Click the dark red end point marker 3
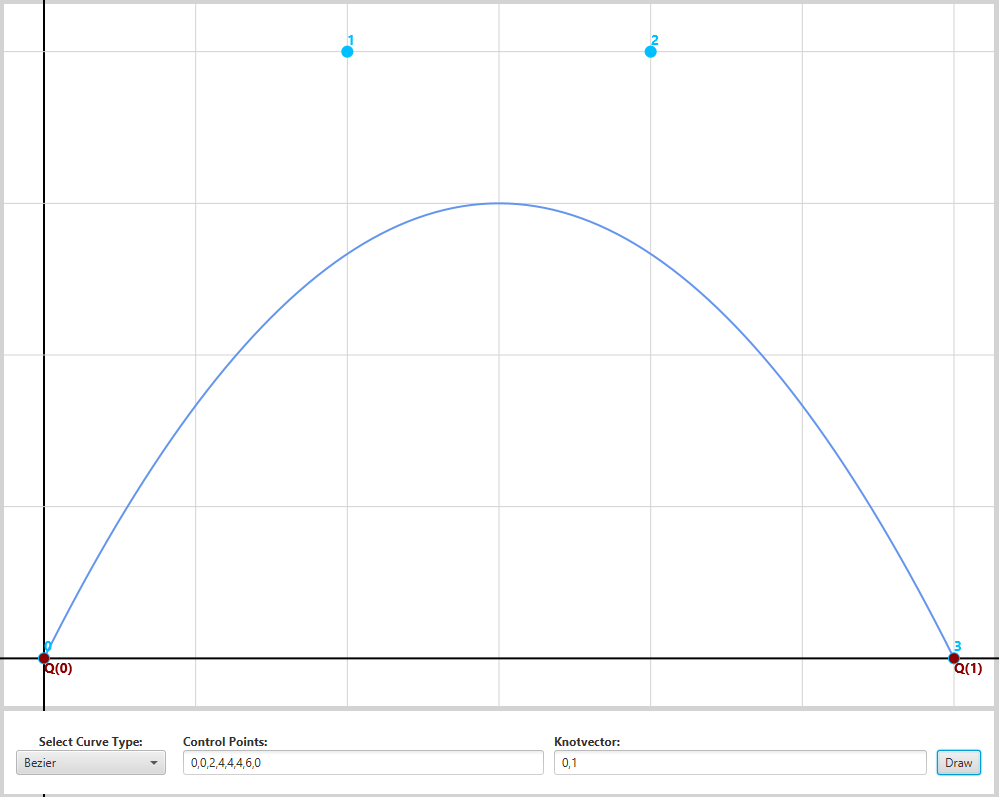Viewport: 999px width, 797px height. (x=952, y=657)
